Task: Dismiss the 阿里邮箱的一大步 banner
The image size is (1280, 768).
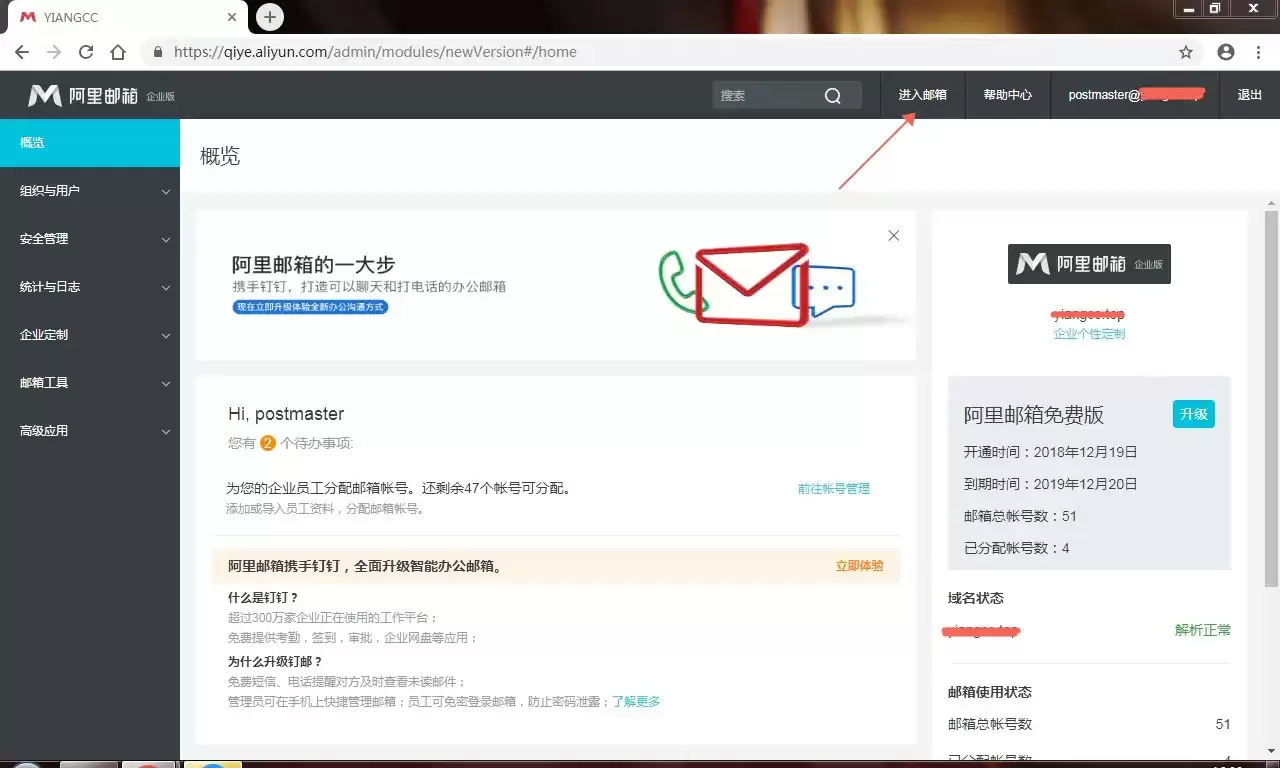Action: coord(894,236)
